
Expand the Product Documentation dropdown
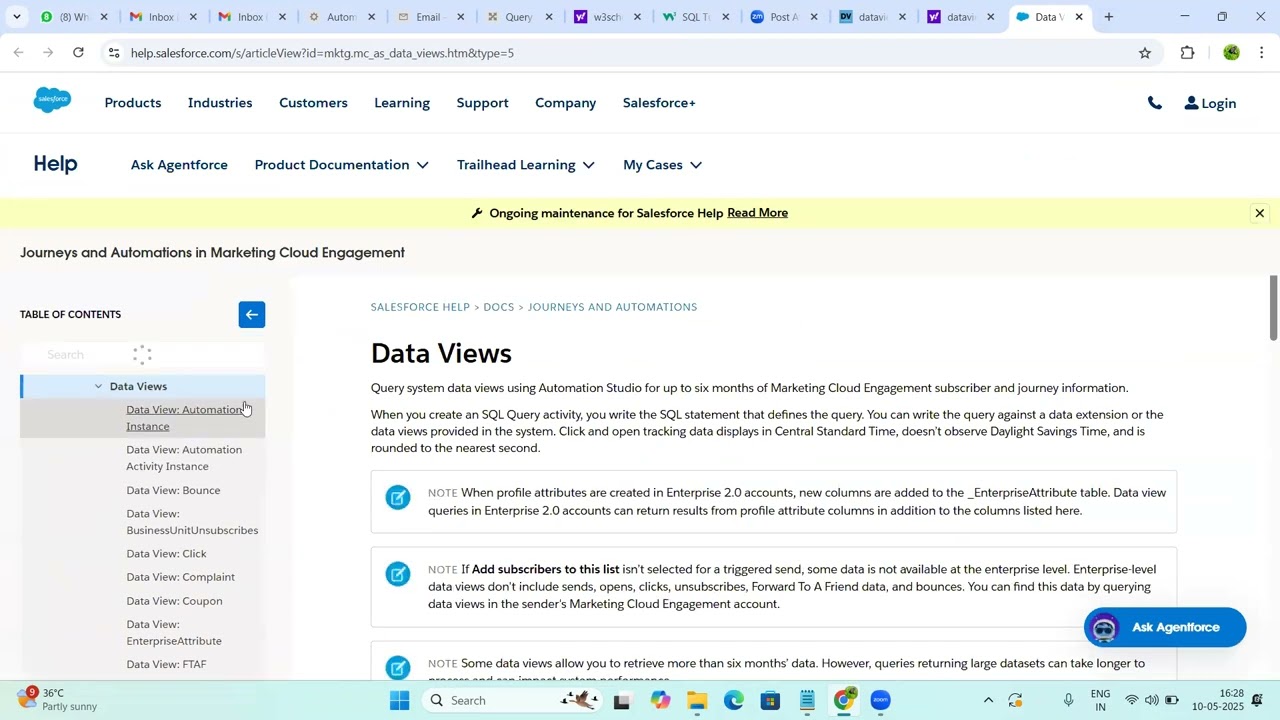[342, 165]
